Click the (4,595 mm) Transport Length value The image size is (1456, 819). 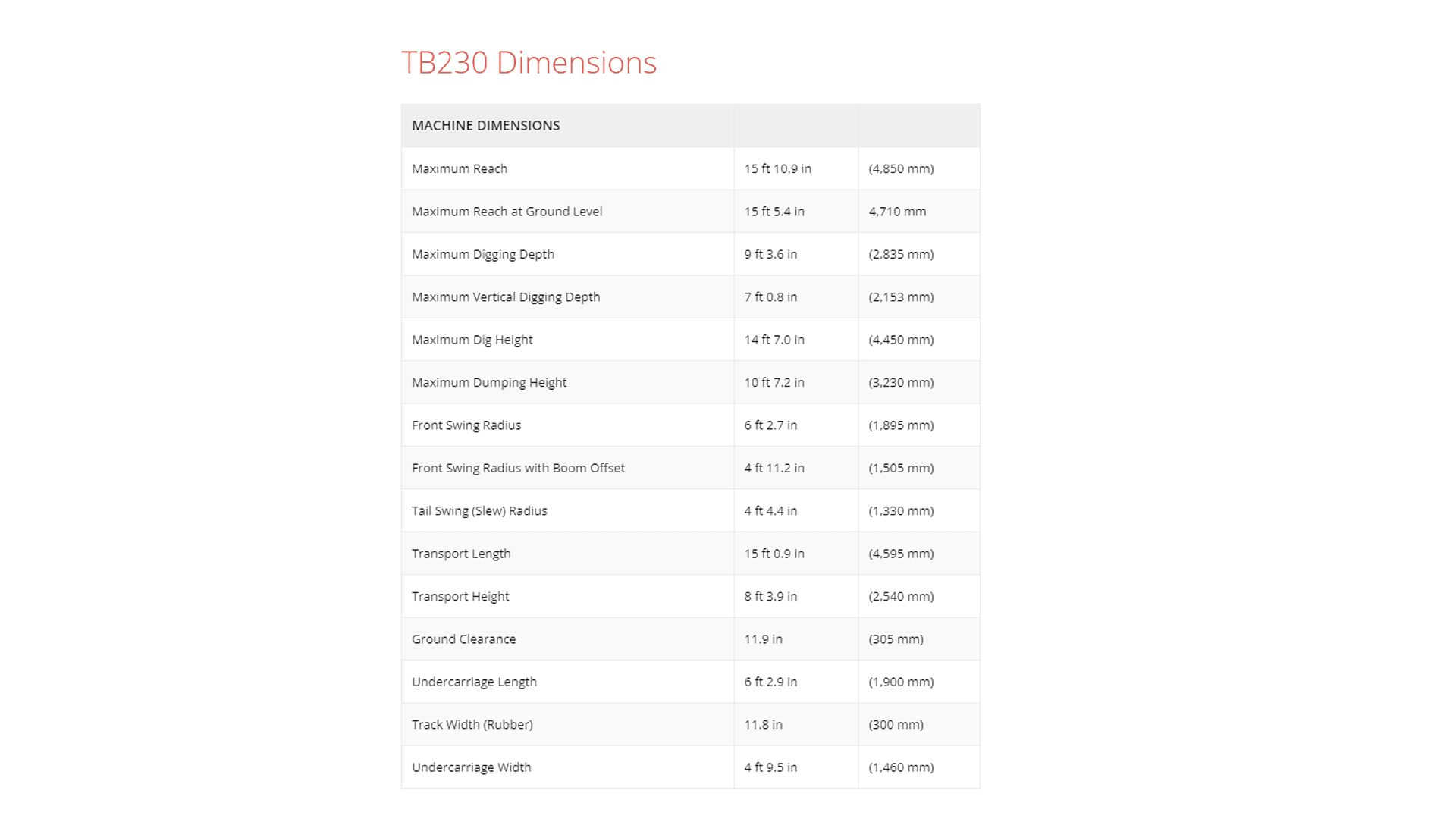pos(901,554)
